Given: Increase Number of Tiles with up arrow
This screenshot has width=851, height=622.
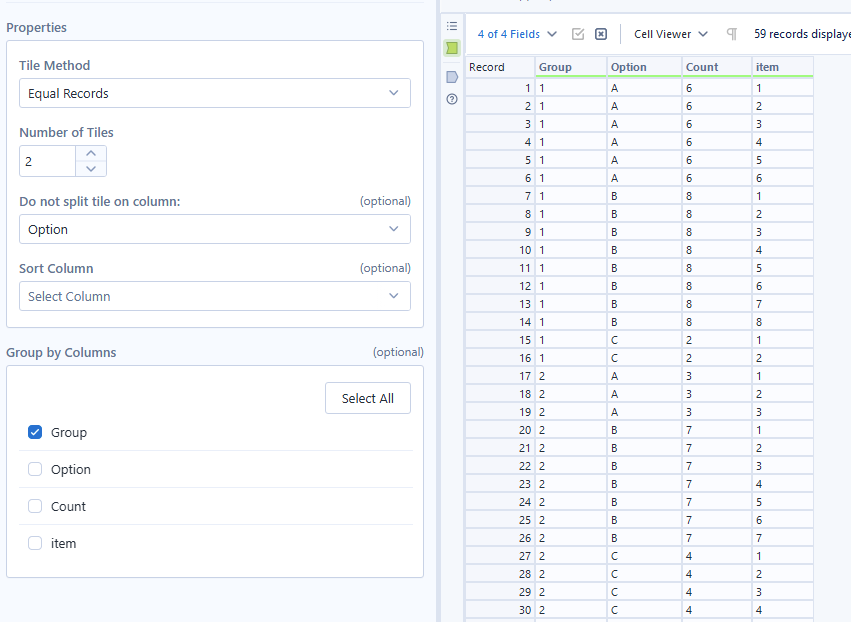Looking at the screenshot, I should click(91, 154).
